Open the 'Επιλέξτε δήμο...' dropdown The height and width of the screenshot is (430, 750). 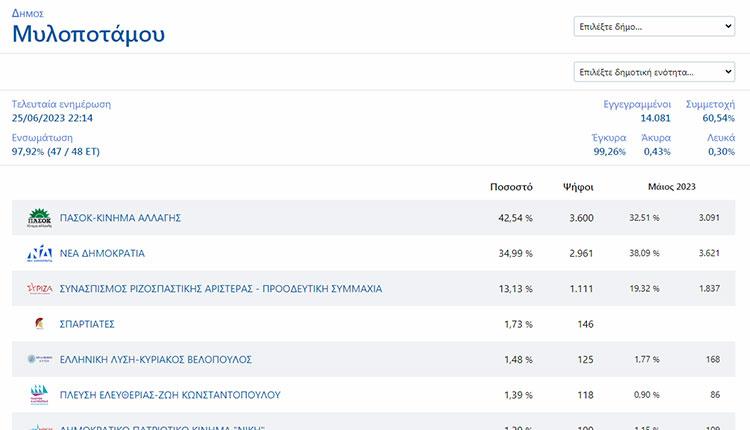point(654,27)
